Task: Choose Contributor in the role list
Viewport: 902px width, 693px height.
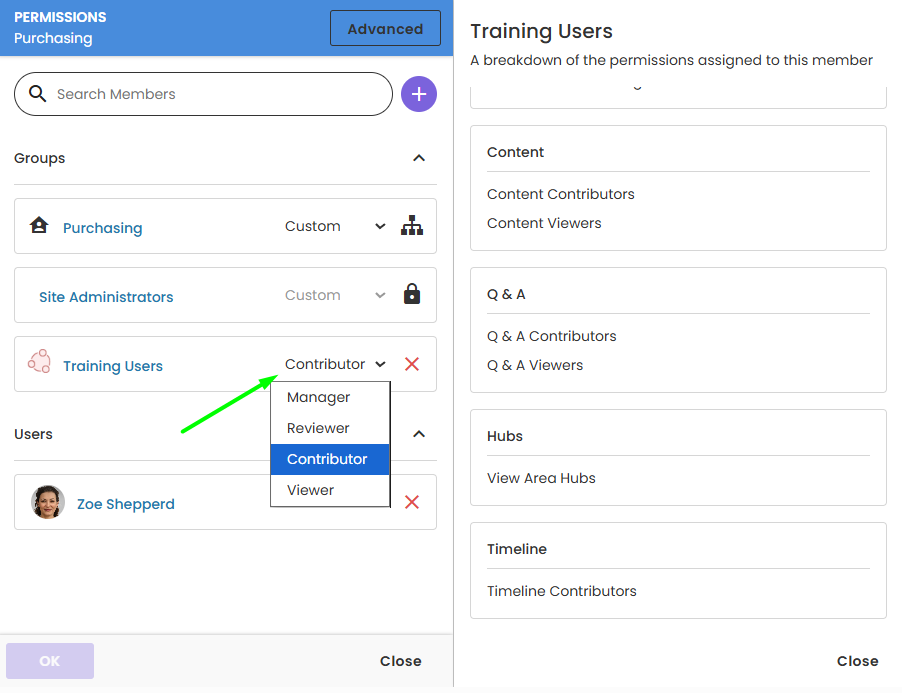Action: click(x=330, y=460)
